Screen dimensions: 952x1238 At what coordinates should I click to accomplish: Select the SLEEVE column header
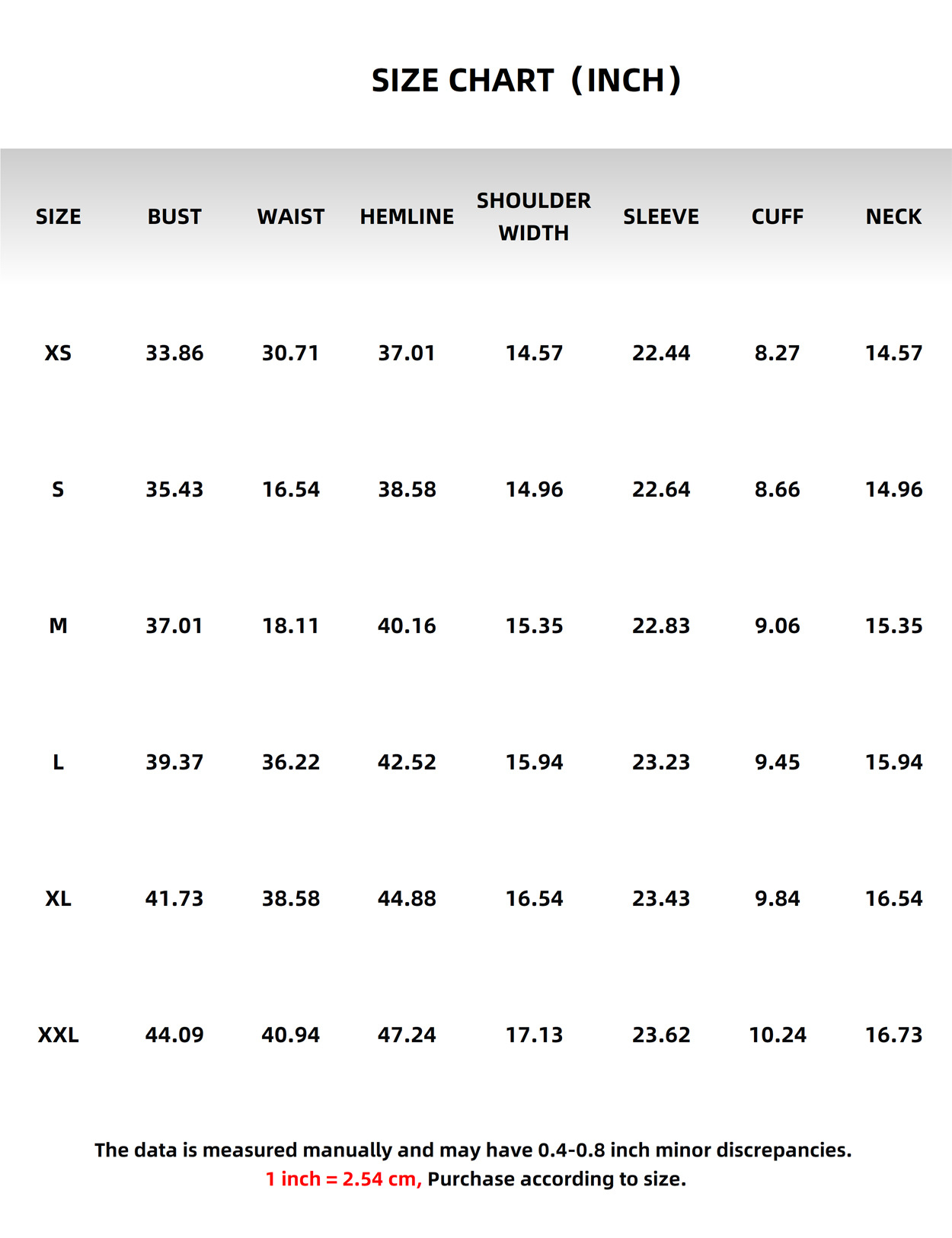(661, 217)
